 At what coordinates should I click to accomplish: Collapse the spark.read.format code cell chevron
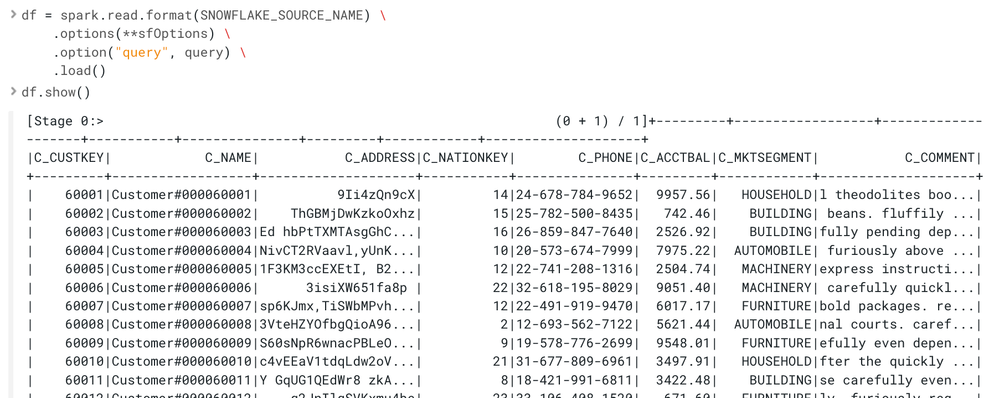[13, 15]
